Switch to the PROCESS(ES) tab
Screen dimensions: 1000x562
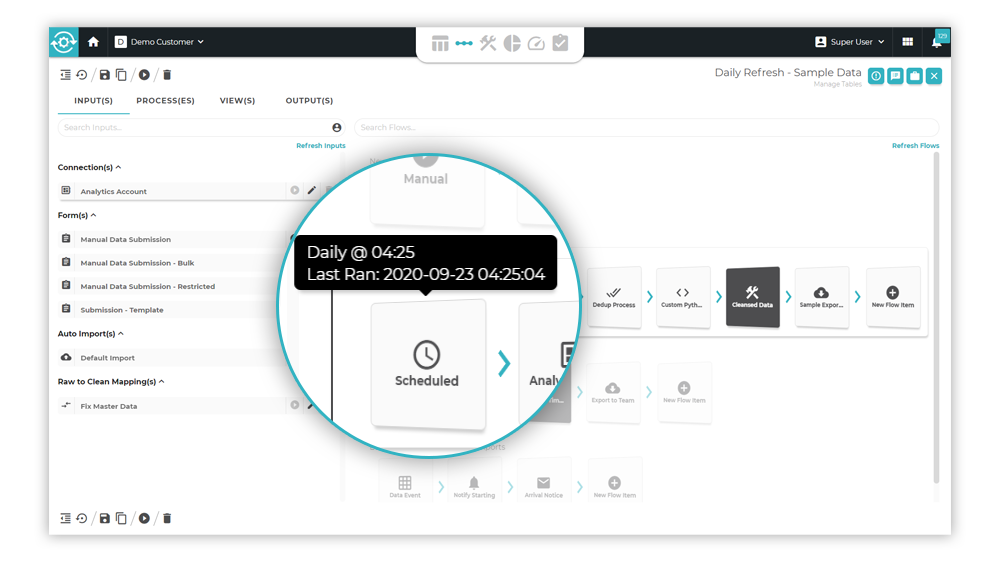(x=165, y=101)
